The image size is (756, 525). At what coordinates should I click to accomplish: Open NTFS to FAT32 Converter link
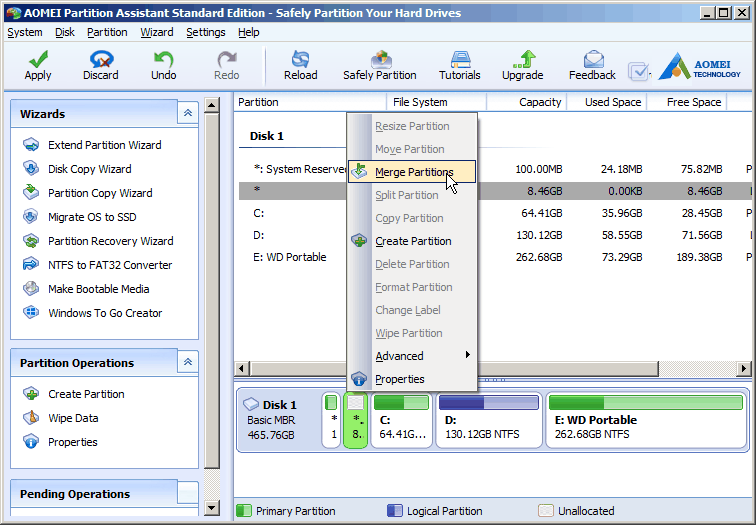tap(110, 265)
